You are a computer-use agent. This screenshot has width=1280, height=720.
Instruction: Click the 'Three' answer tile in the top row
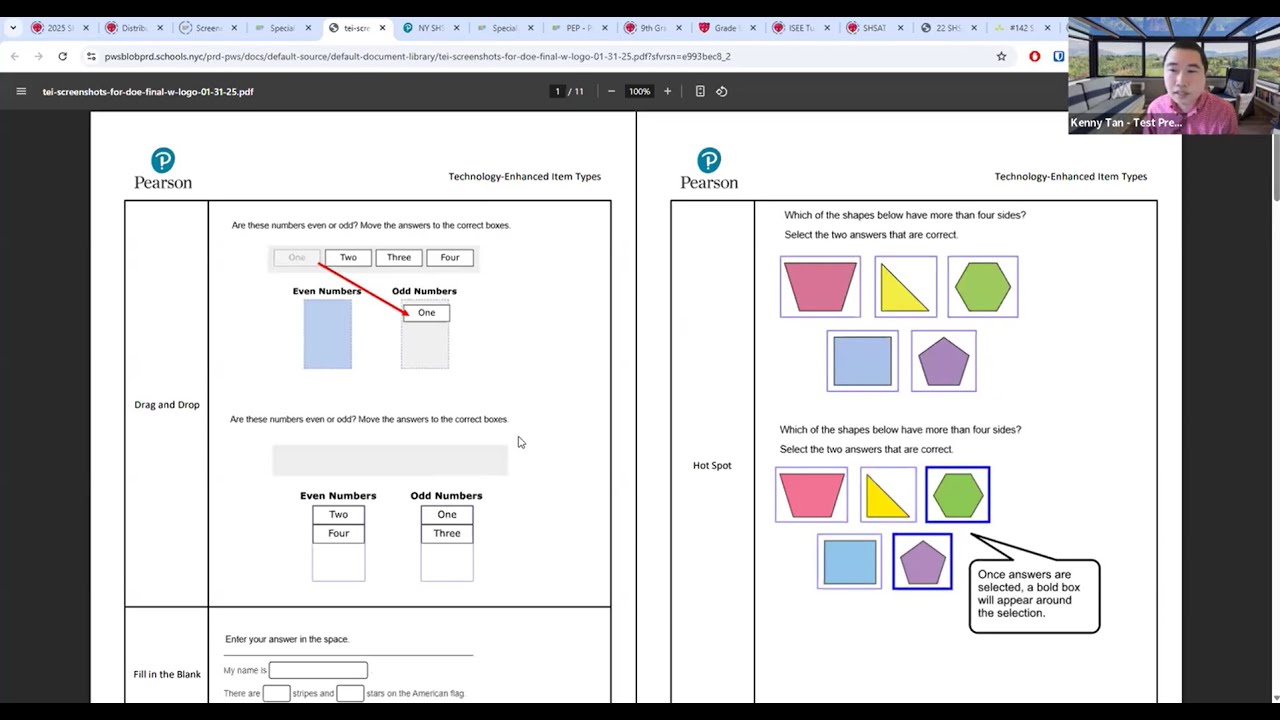399,257
